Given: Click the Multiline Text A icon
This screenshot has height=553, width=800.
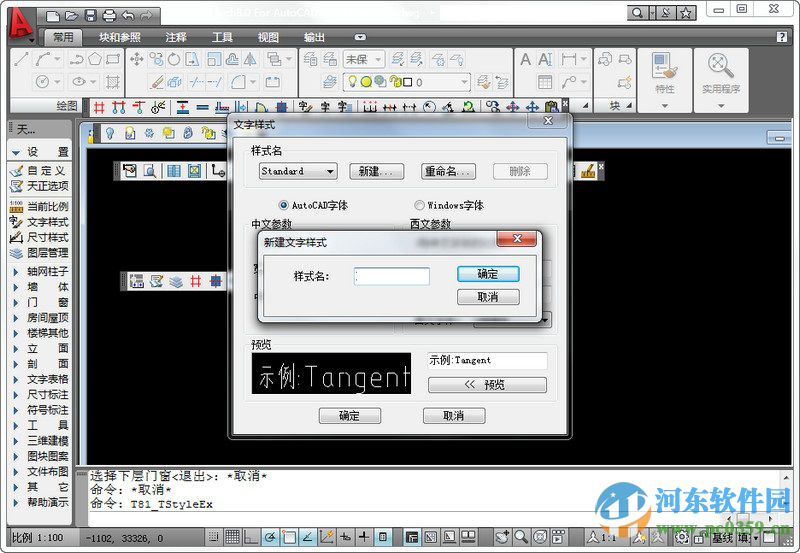Looking at the screenshot, I should click(x=525, y=60).
